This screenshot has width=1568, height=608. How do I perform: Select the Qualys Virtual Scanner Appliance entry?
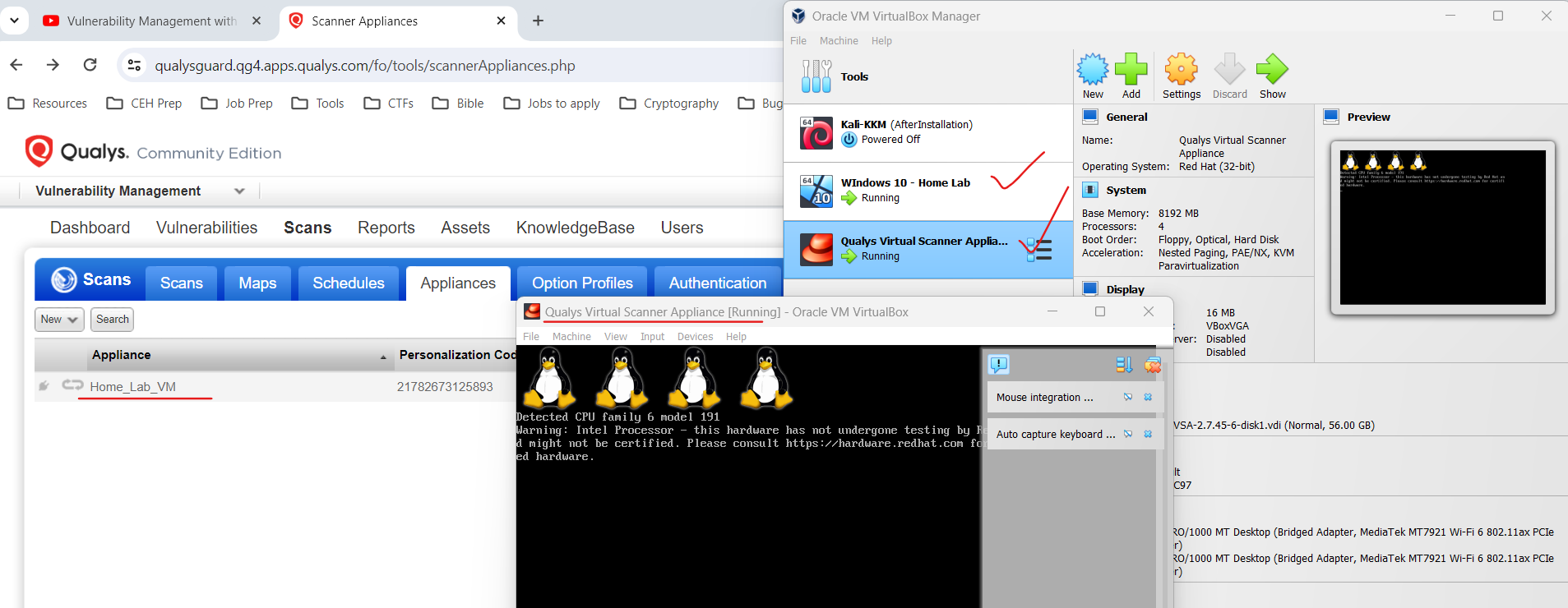[x=928, y=249]
